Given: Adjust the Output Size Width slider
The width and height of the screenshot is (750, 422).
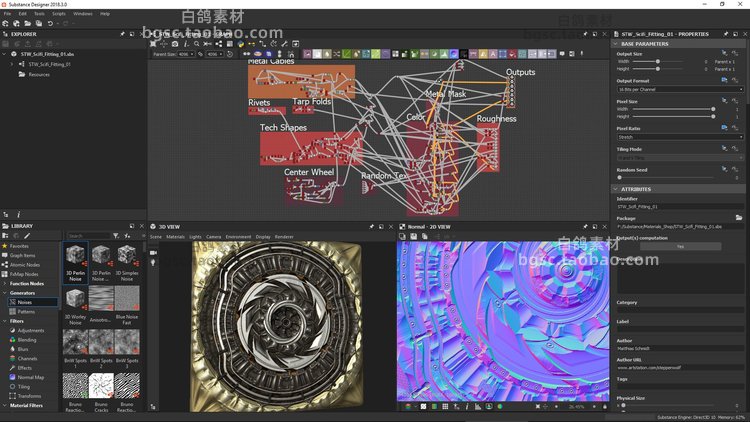Looking at the screenshot, I should click(x=658, y=61).
